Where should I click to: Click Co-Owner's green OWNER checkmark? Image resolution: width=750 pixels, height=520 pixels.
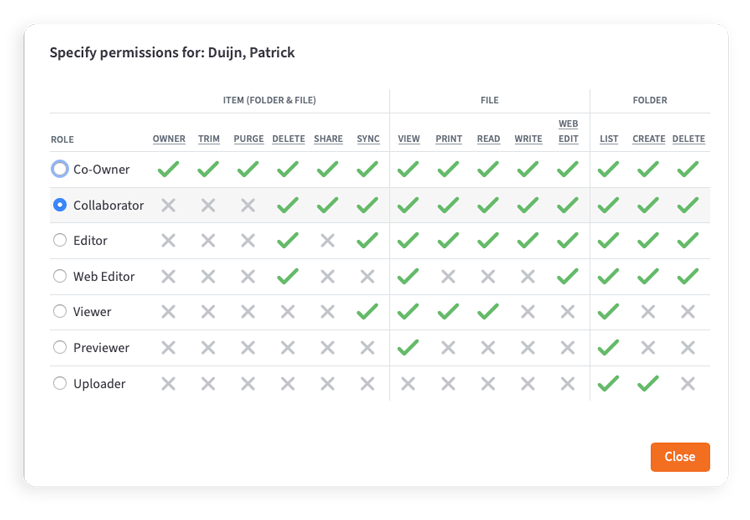168,170
